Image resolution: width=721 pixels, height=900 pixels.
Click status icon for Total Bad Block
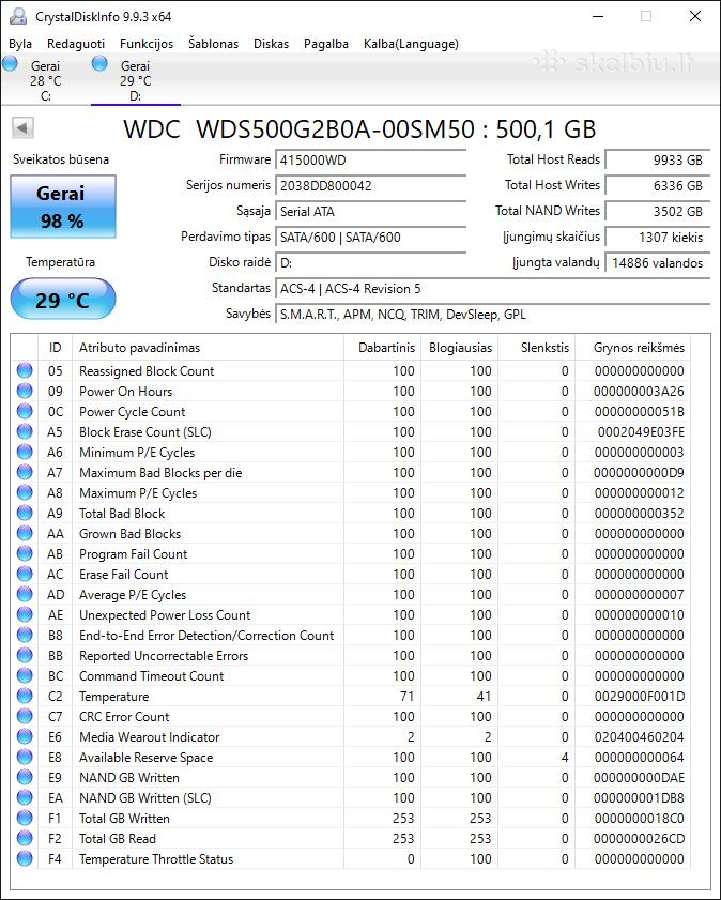[25, 513]
